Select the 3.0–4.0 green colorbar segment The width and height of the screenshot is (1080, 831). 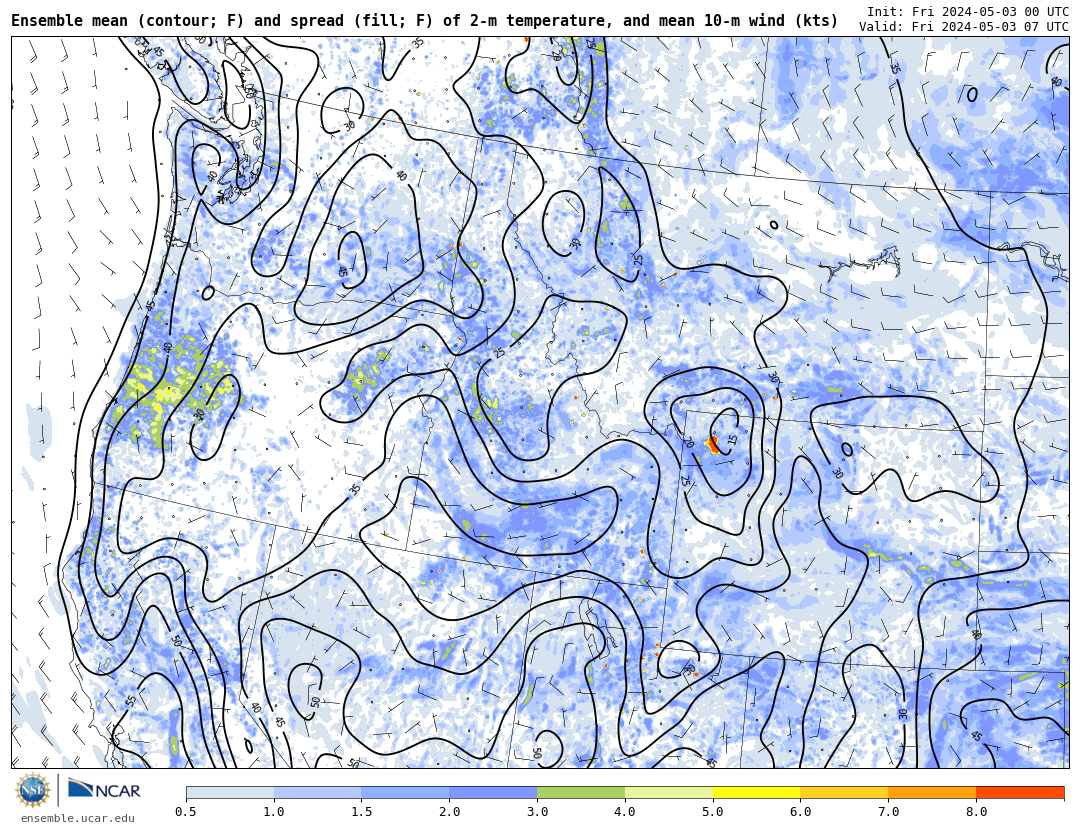[x=581, y=792]
